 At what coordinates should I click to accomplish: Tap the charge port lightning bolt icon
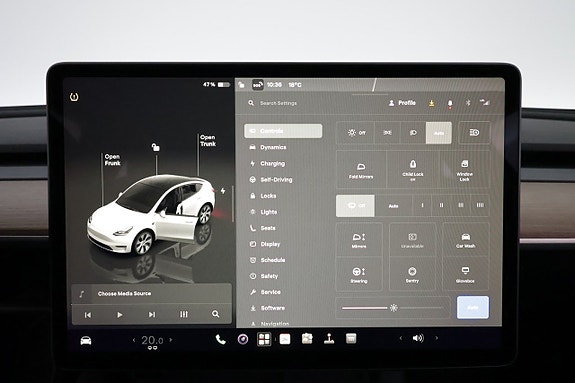click(223, 191)
